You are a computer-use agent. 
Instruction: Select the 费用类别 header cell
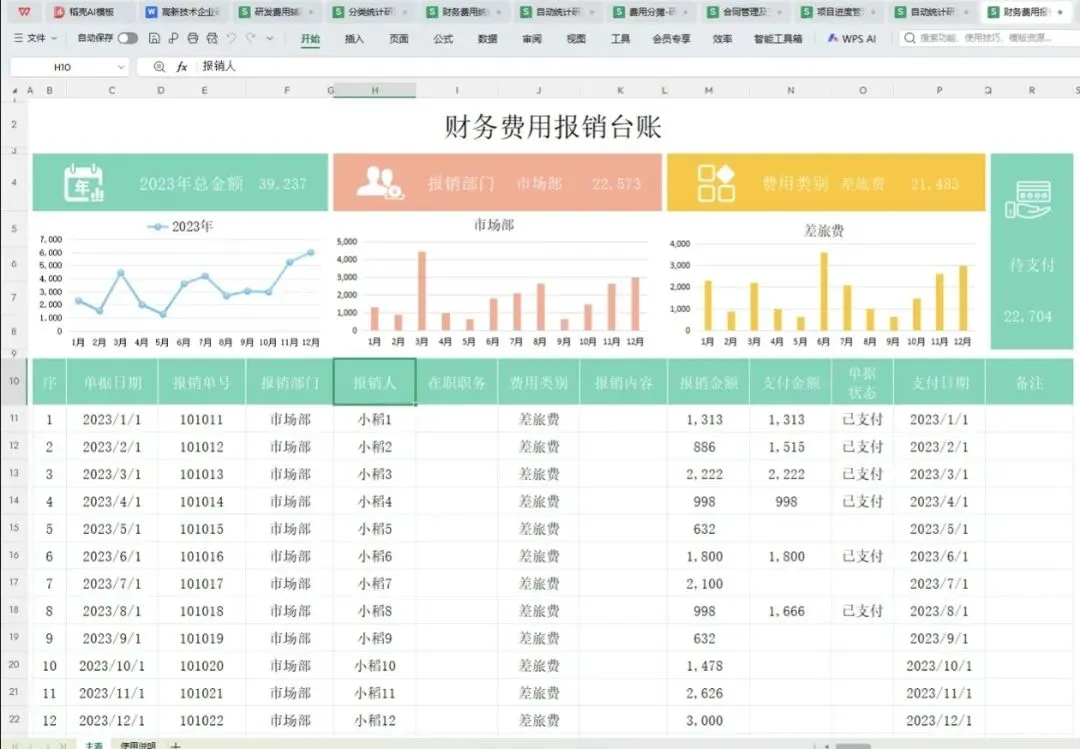[x=539, y=382]
